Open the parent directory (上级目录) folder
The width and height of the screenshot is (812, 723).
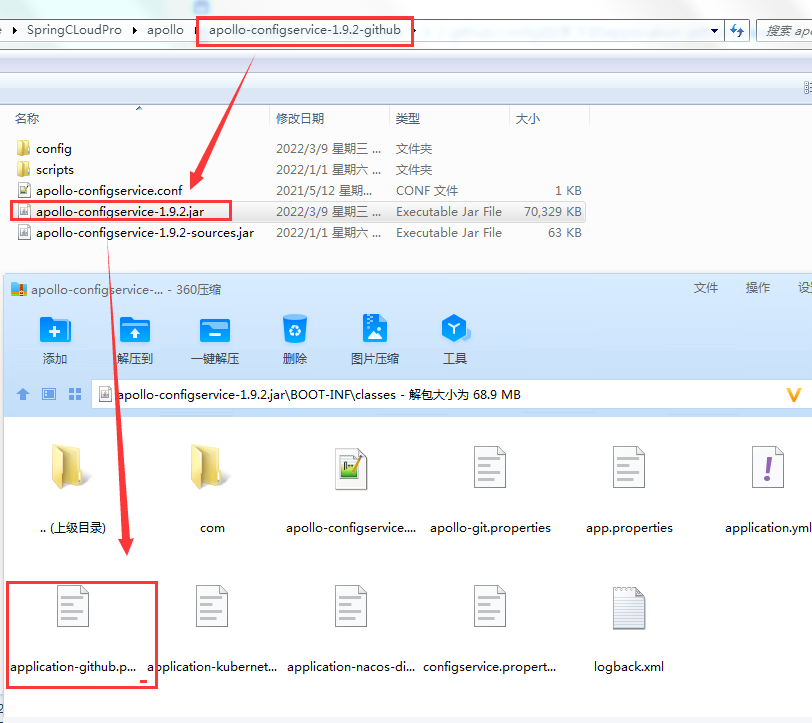(72, 467)
